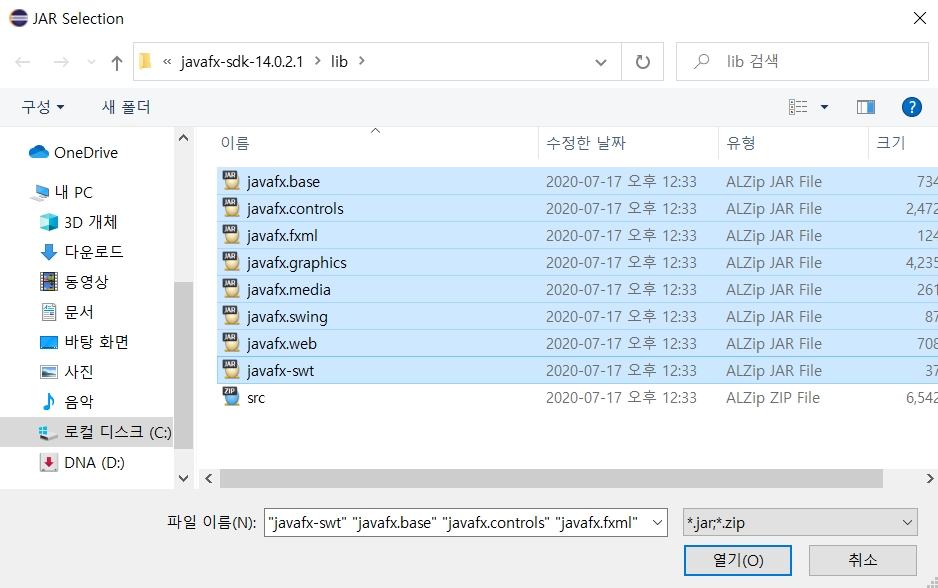Expand chevron after lib breadcrumb

361,61
